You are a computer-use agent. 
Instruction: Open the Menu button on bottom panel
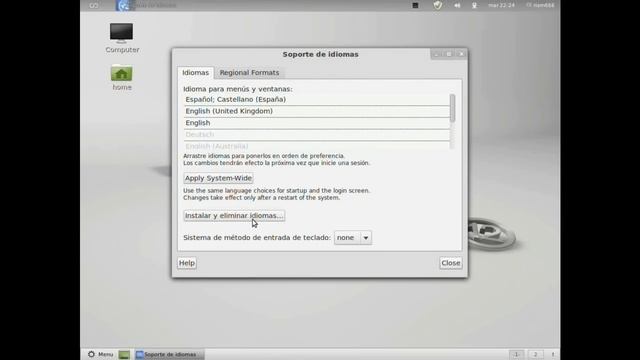(100, 354)
